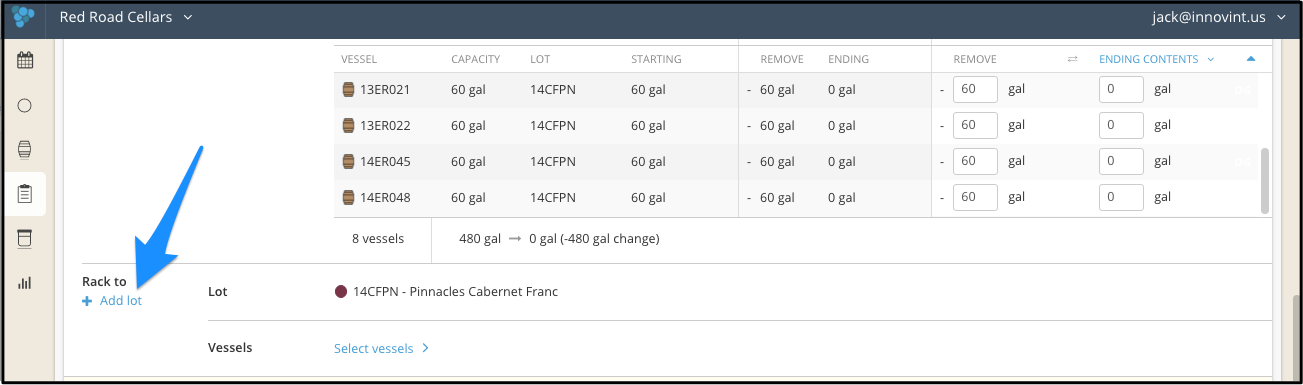This screenshot has width=1303, height=385.
Task: Select the clipboard work orders sidebar icon
Action: (x=25, y=194)
